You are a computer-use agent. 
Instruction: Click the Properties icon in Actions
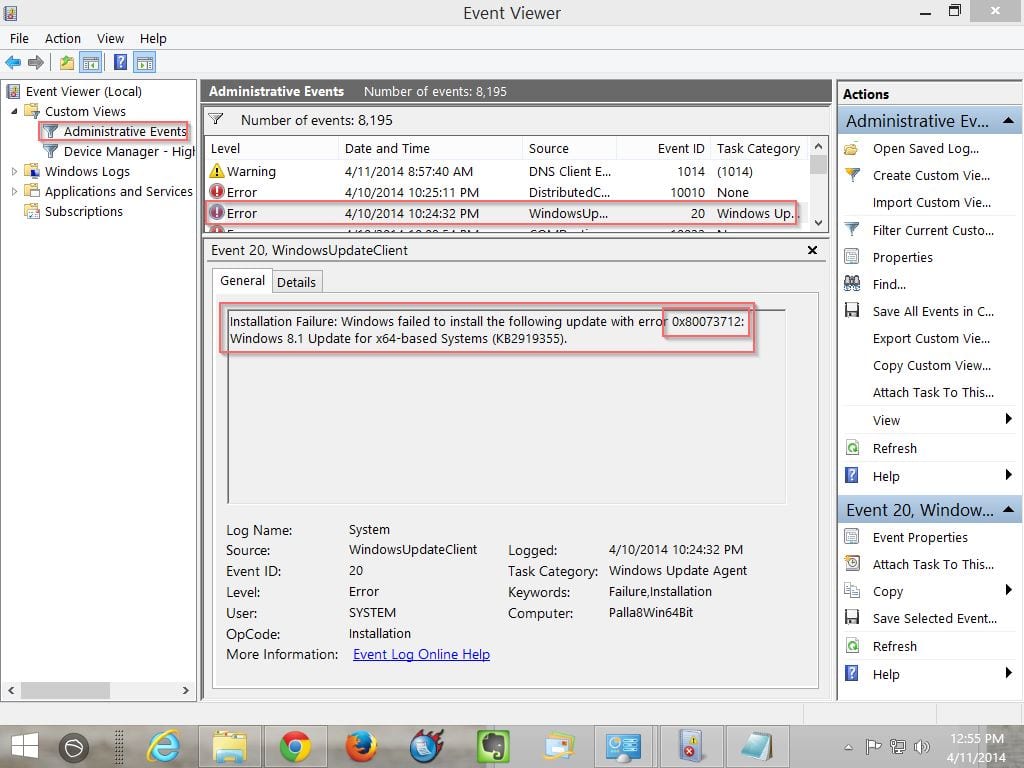pyautogui.click(x=852, y=257)
